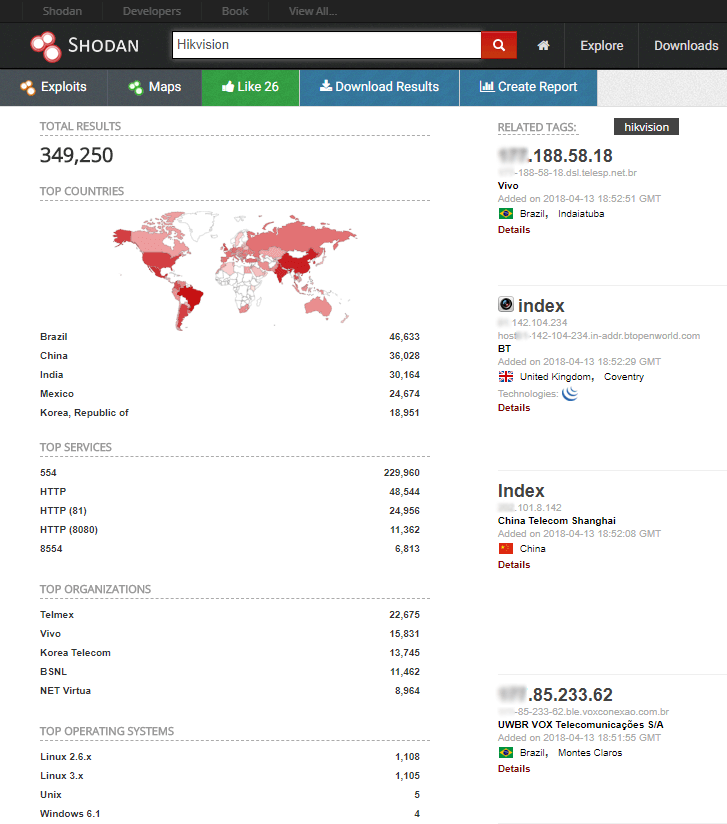Screen dimensions: 727x824
Task: Expand the View All... top menu
Action: [312, 11]
